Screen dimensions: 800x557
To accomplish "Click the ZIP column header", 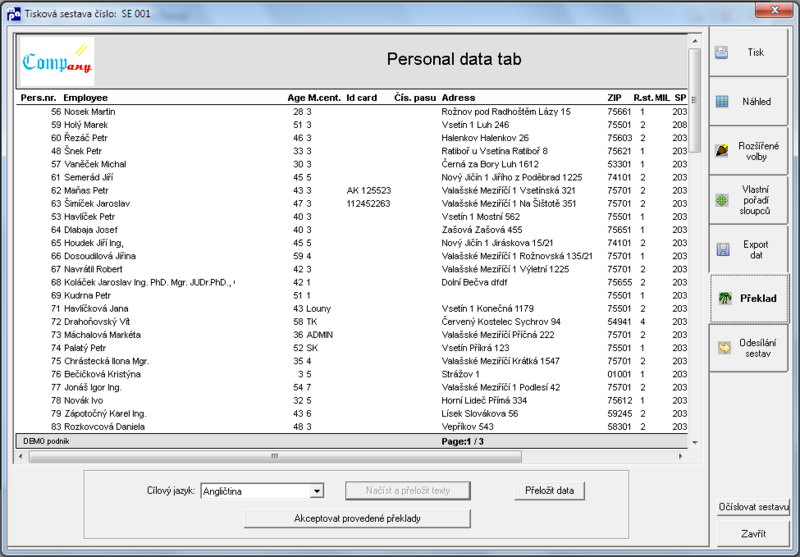I will tap(614, 97).
